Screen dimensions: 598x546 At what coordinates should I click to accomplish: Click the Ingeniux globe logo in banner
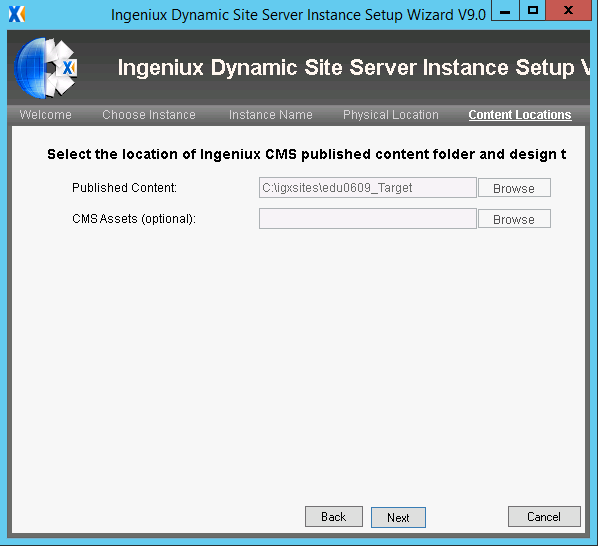pyautogui.click(x=45, y=68)
